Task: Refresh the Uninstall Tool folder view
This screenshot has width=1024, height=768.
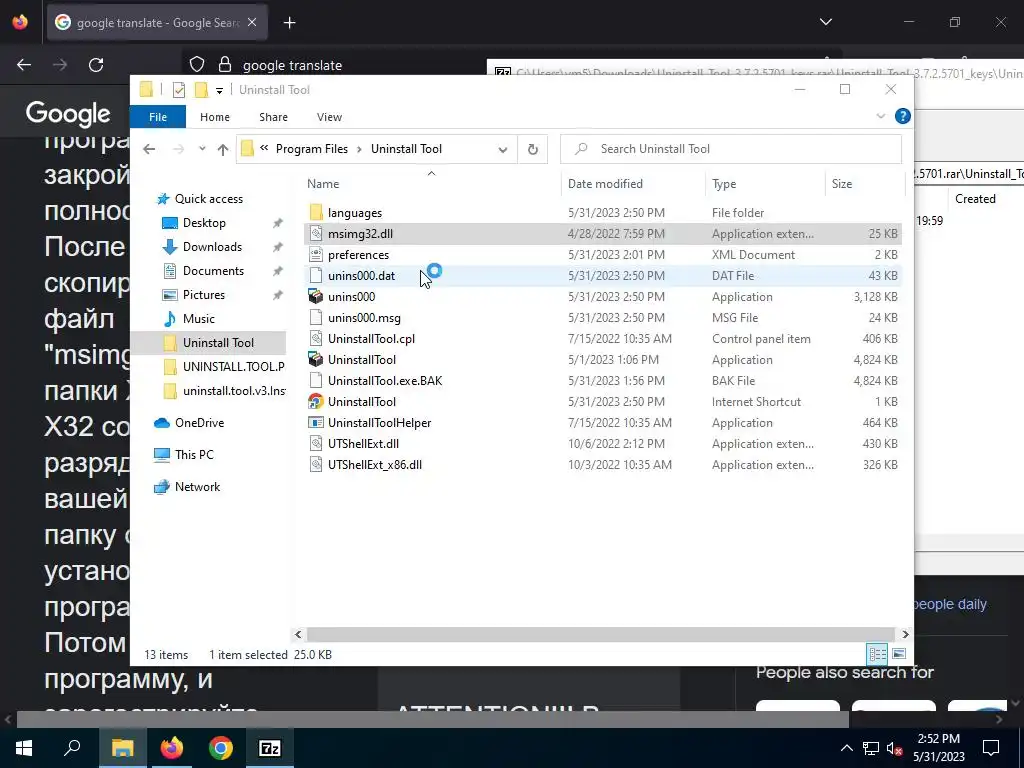Action: pyautogui.click(x=532, y=149)
